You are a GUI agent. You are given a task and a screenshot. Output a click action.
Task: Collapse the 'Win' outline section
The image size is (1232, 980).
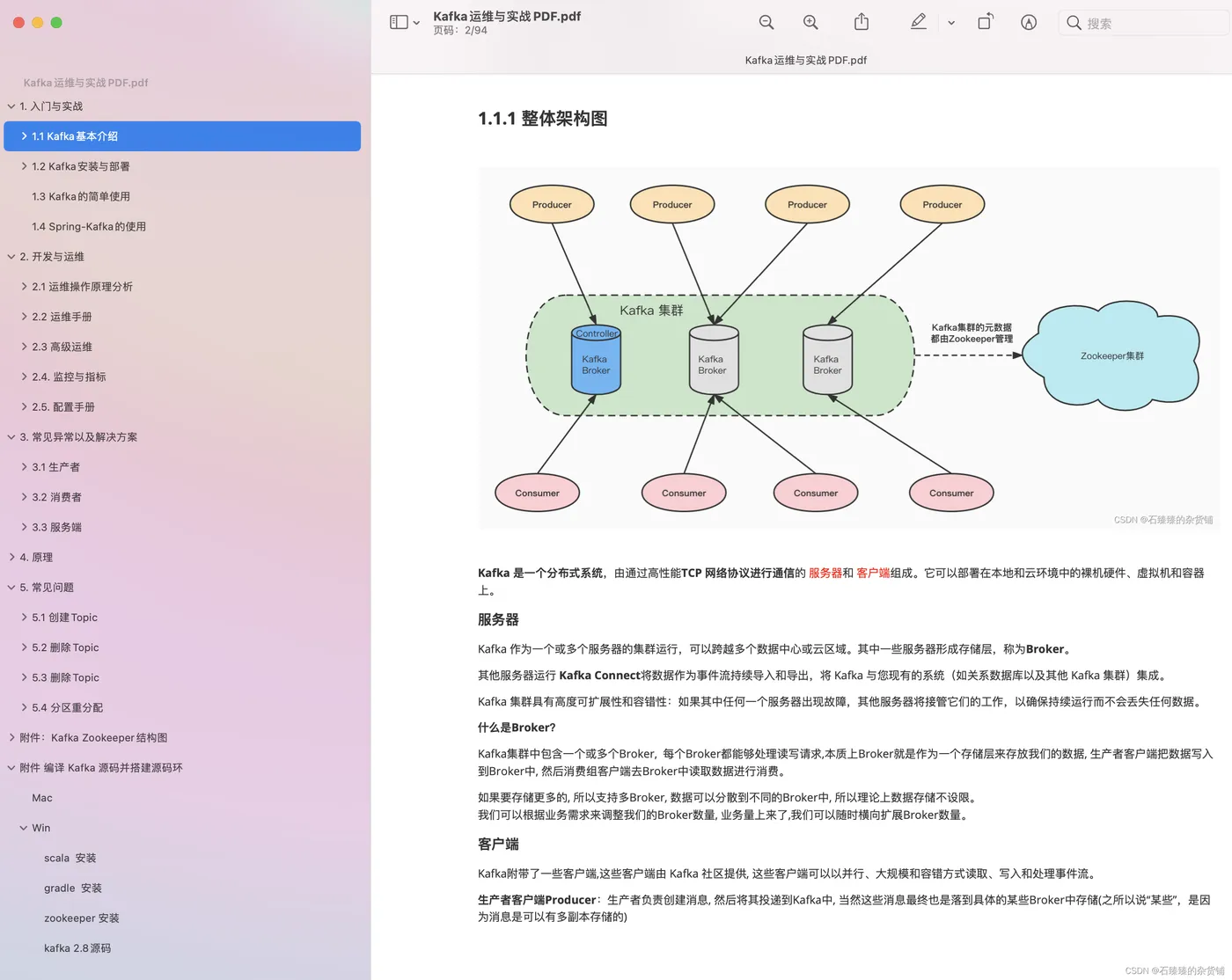24,828
